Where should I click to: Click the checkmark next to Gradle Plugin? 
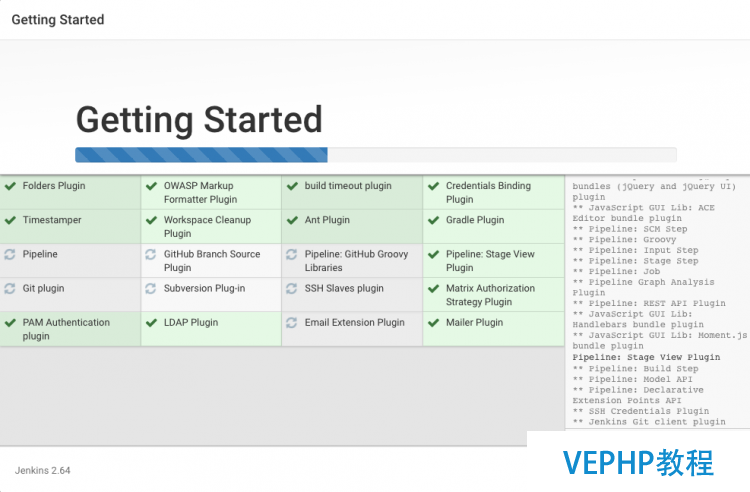[433, 220]
